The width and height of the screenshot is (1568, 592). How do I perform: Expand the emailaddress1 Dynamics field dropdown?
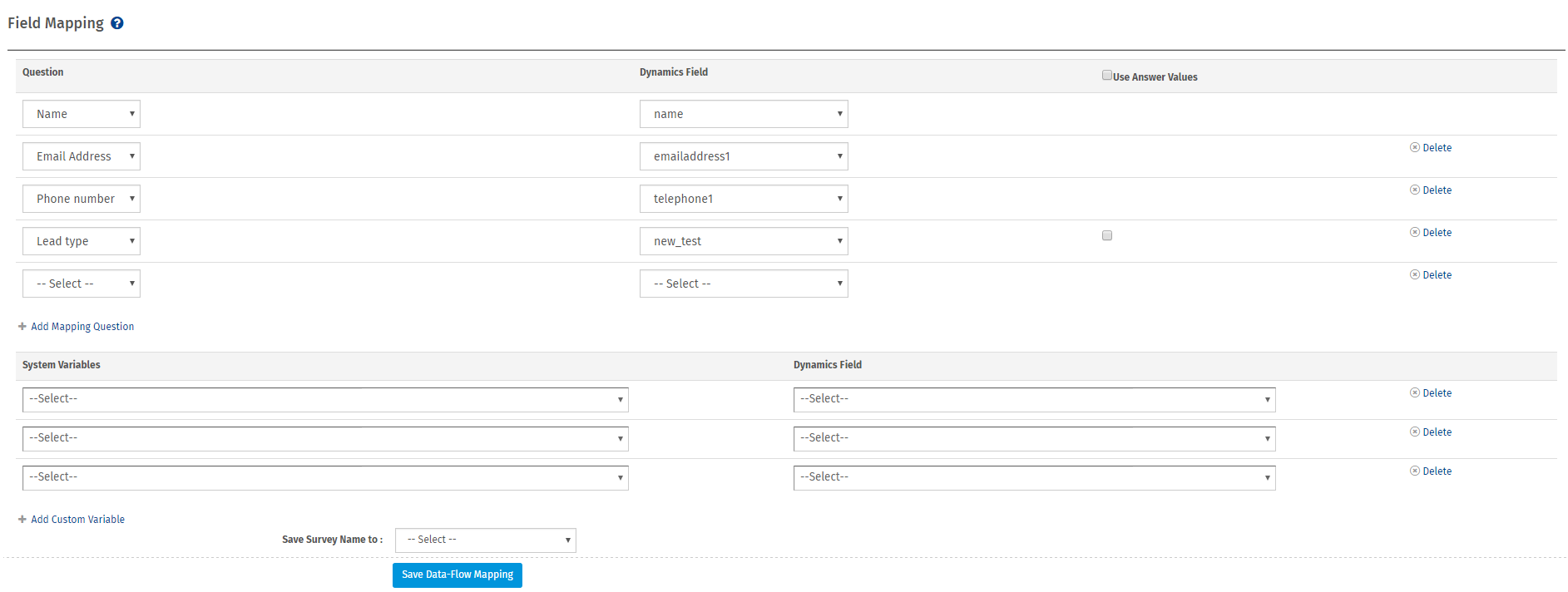pos(744,156)
